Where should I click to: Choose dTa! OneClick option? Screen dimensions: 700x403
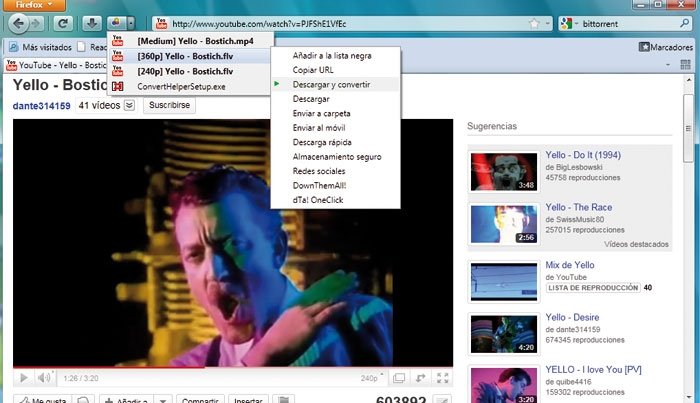[335, 200]
